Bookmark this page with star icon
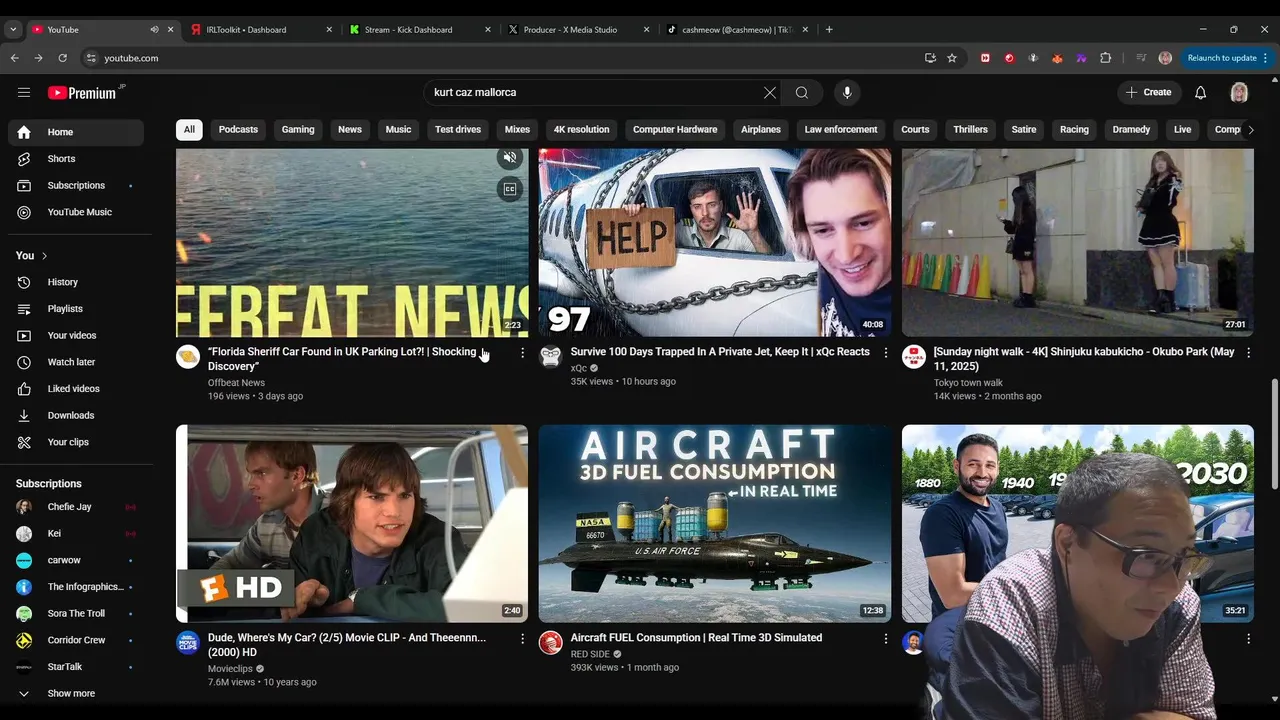 click(x=952, y=58)
